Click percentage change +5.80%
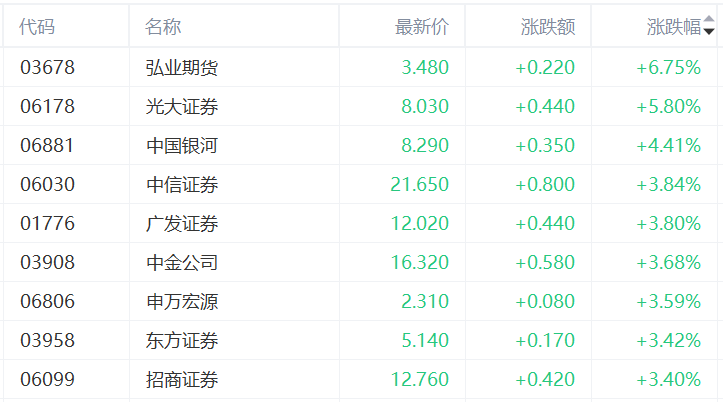 click(669, 106)
